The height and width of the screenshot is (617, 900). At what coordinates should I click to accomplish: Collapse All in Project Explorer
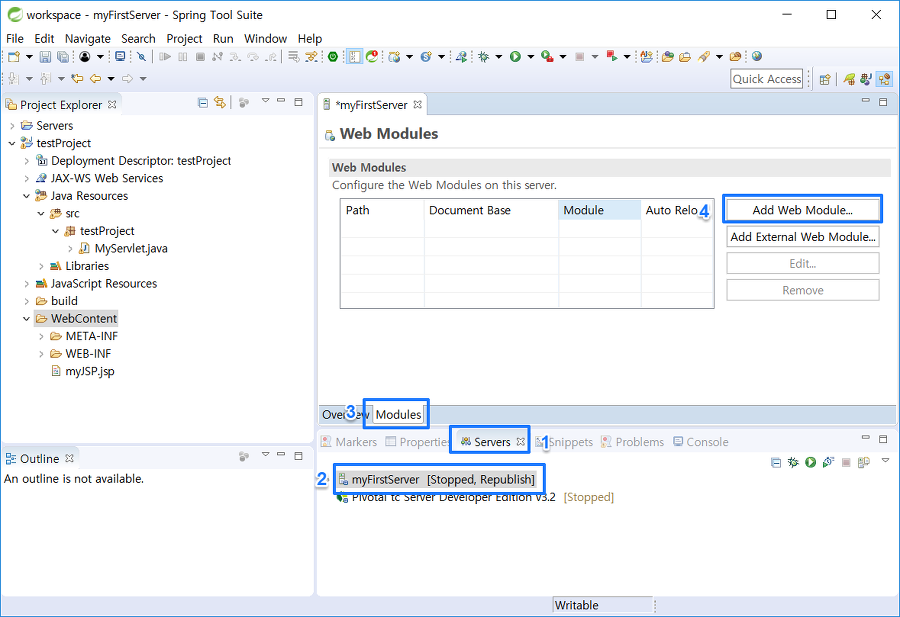point(203,103)
